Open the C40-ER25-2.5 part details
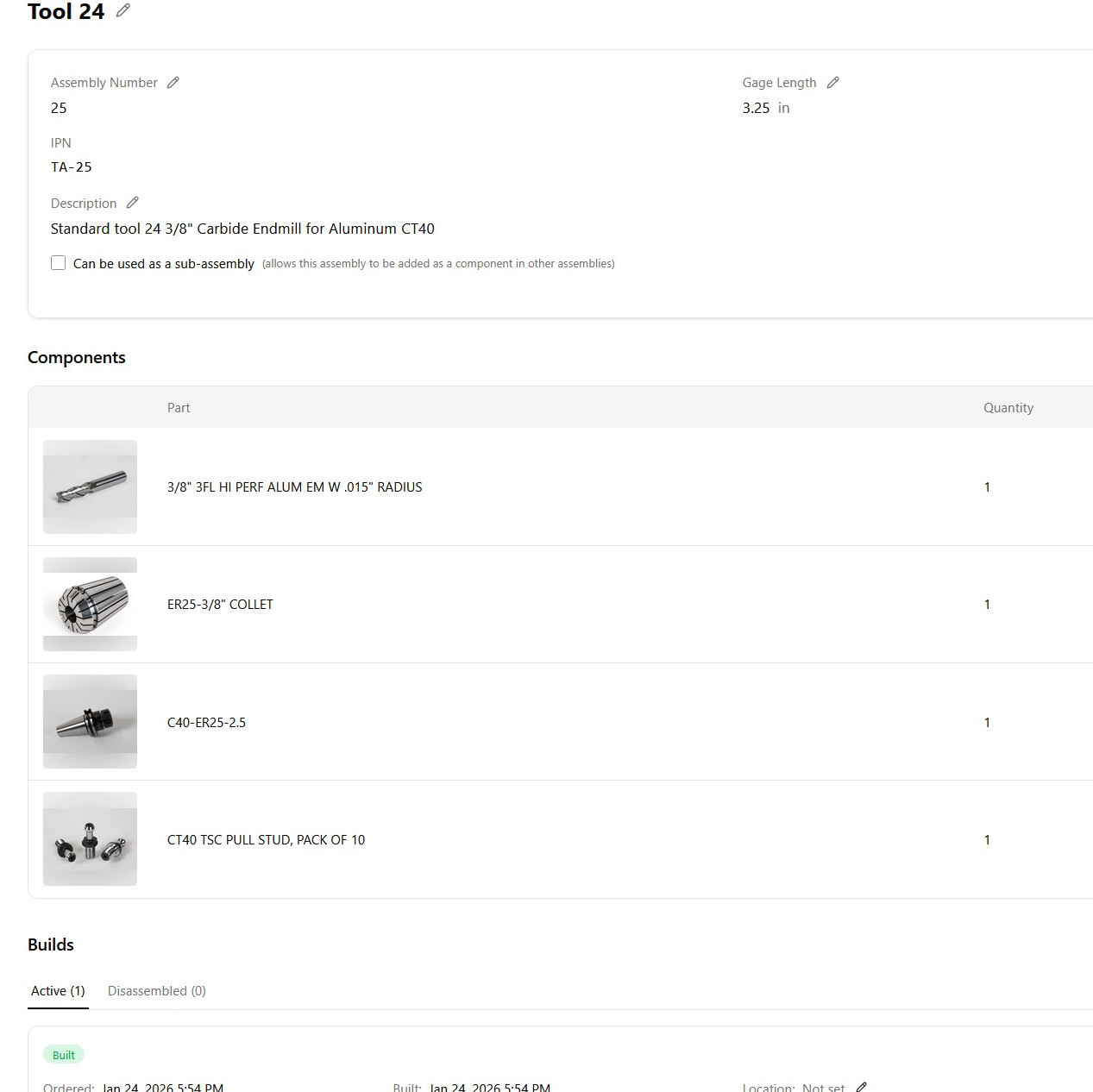Screen dimensions: 1093x1092 coord(207,722)
